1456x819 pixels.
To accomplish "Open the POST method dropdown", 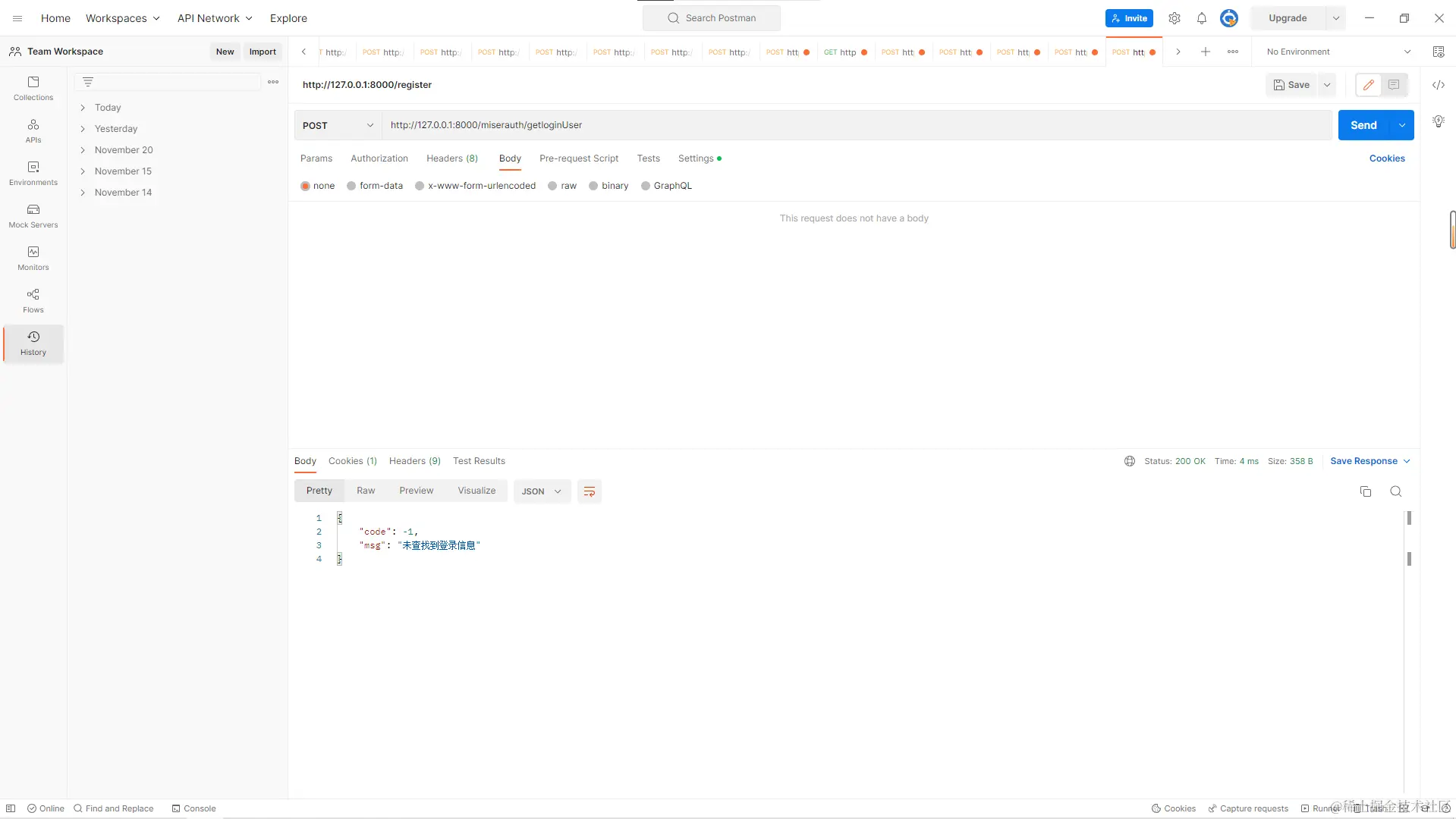I will (338, 125).
